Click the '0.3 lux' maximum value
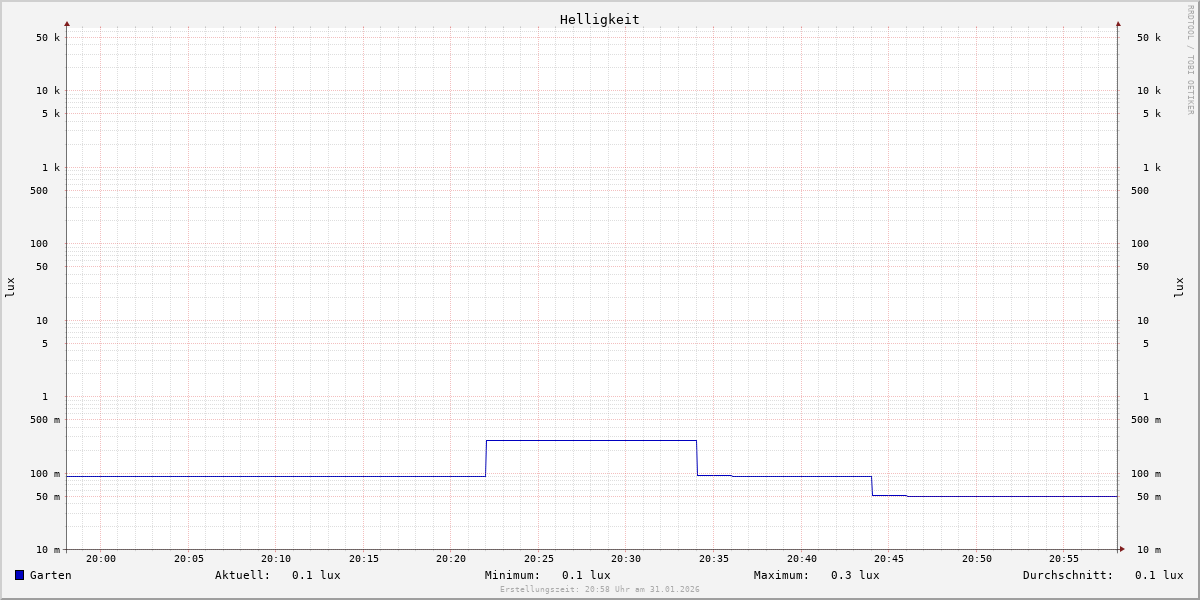Image resolution: width=1200 pixels, height=600 pixels. coord(855,575)
